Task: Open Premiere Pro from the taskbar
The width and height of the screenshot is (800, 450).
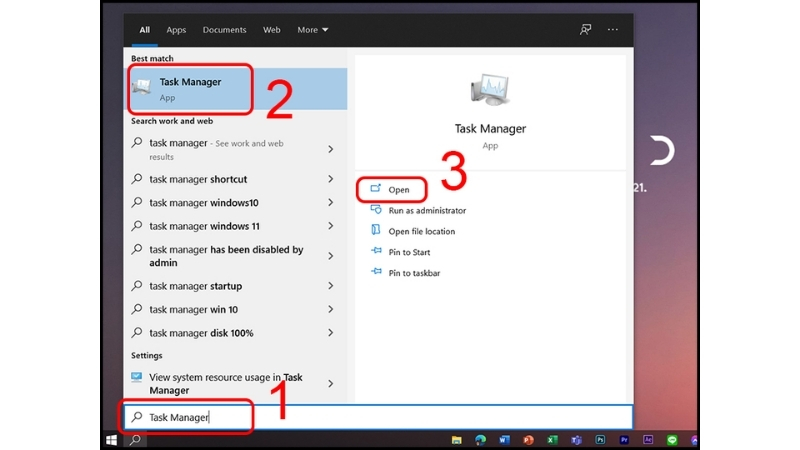Action: tap(624, 440)
